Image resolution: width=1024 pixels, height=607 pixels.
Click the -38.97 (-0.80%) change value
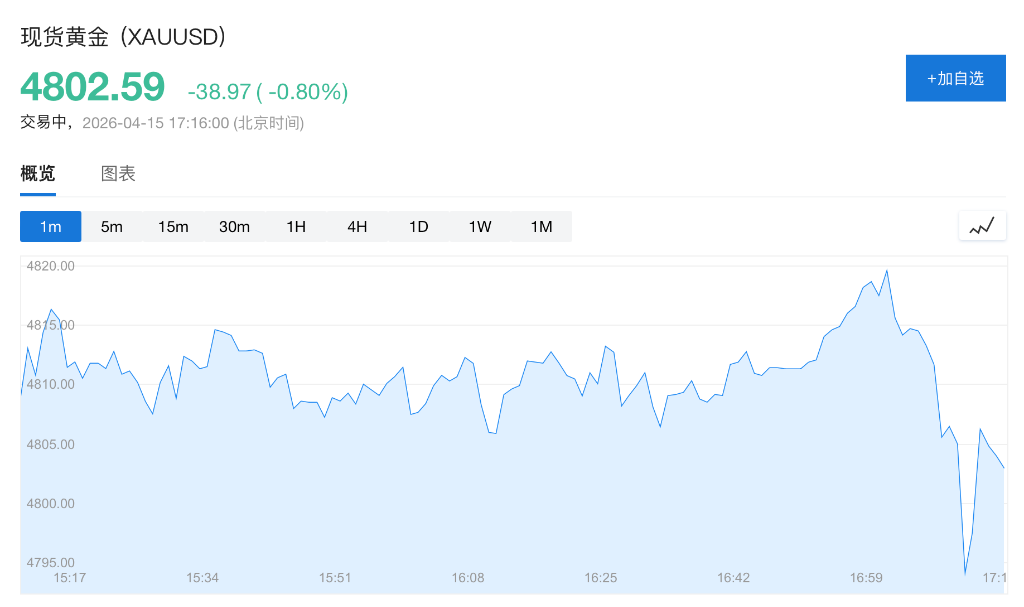point(267,92)
